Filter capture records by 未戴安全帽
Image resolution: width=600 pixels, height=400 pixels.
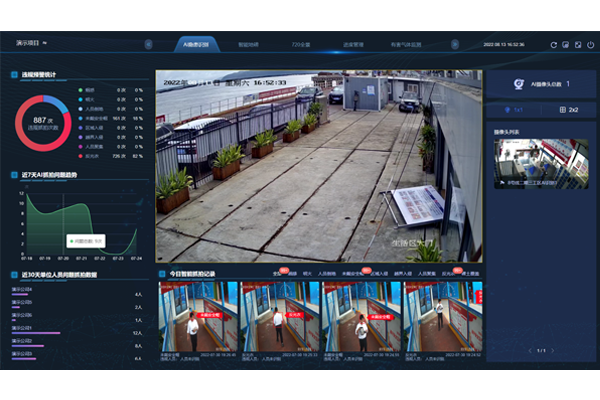[352, 274]
